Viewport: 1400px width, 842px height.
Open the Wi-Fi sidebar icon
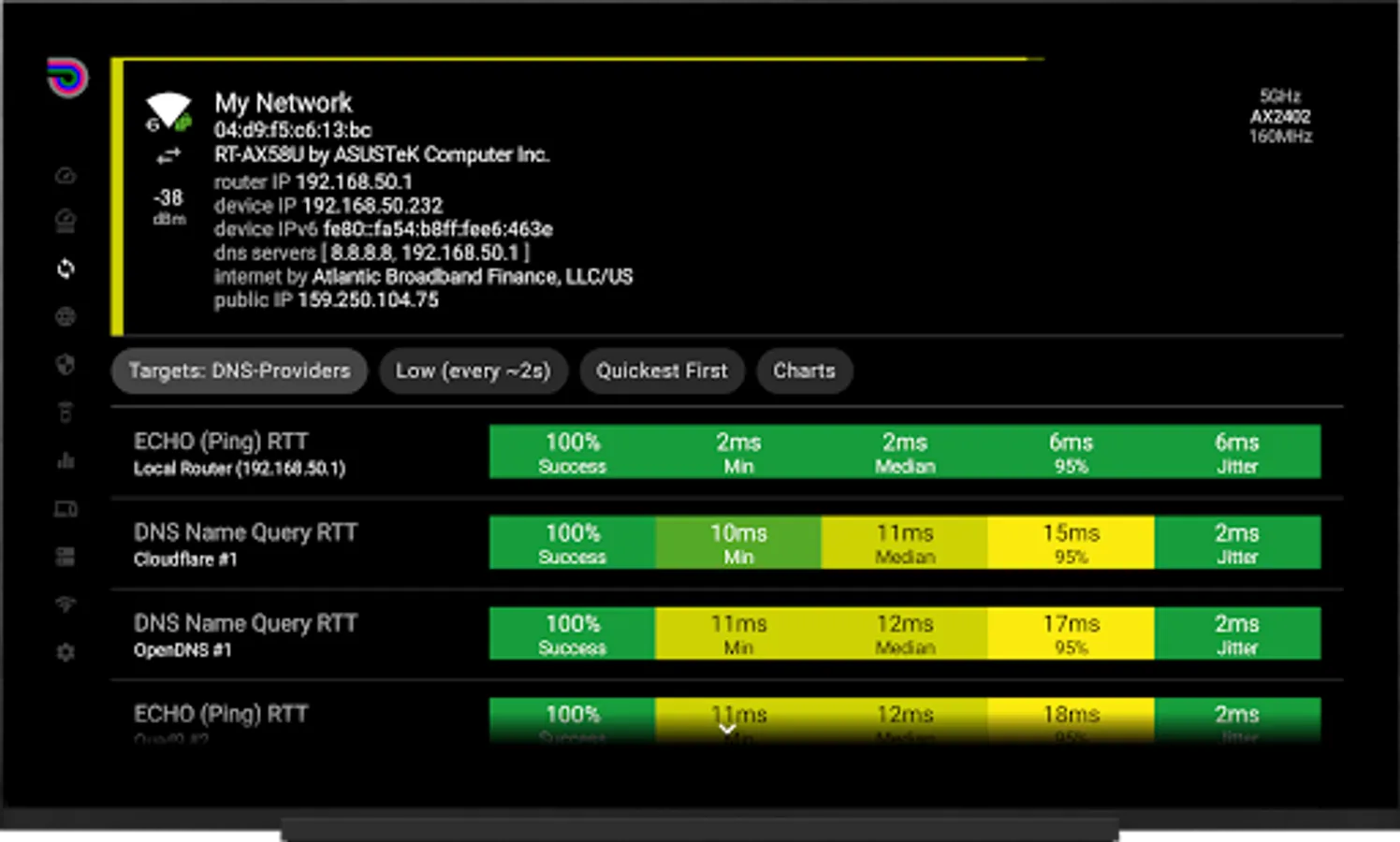point(66,604)
